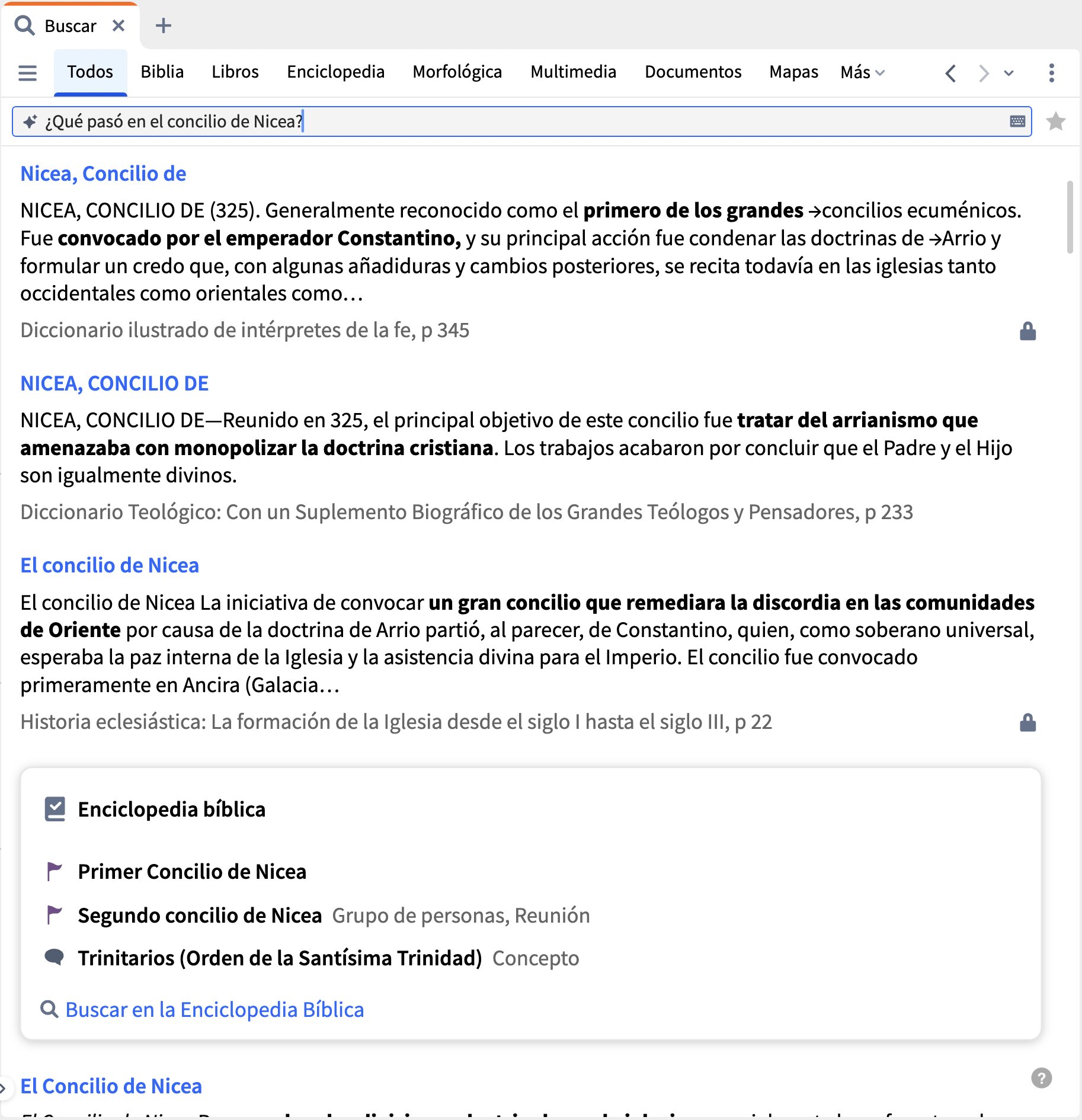Go forward with the right arrow

coord(984,73)
